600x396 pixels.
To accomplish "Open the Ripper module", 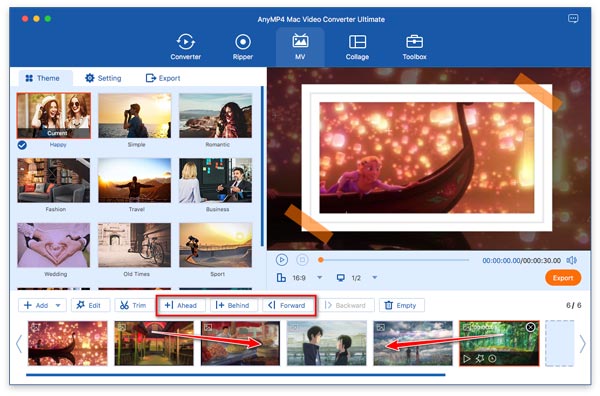I will (243, 47).
